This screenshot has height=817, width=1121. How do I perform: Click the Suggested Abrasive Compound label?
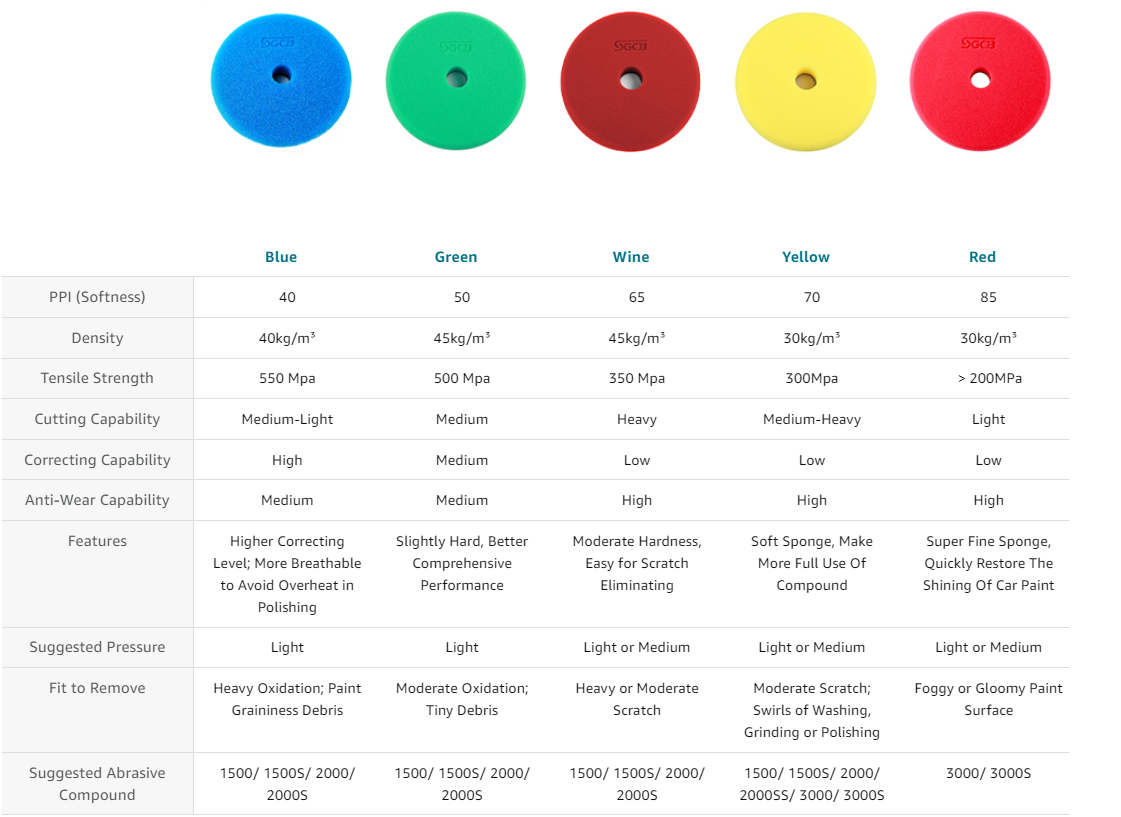(97, 784)
